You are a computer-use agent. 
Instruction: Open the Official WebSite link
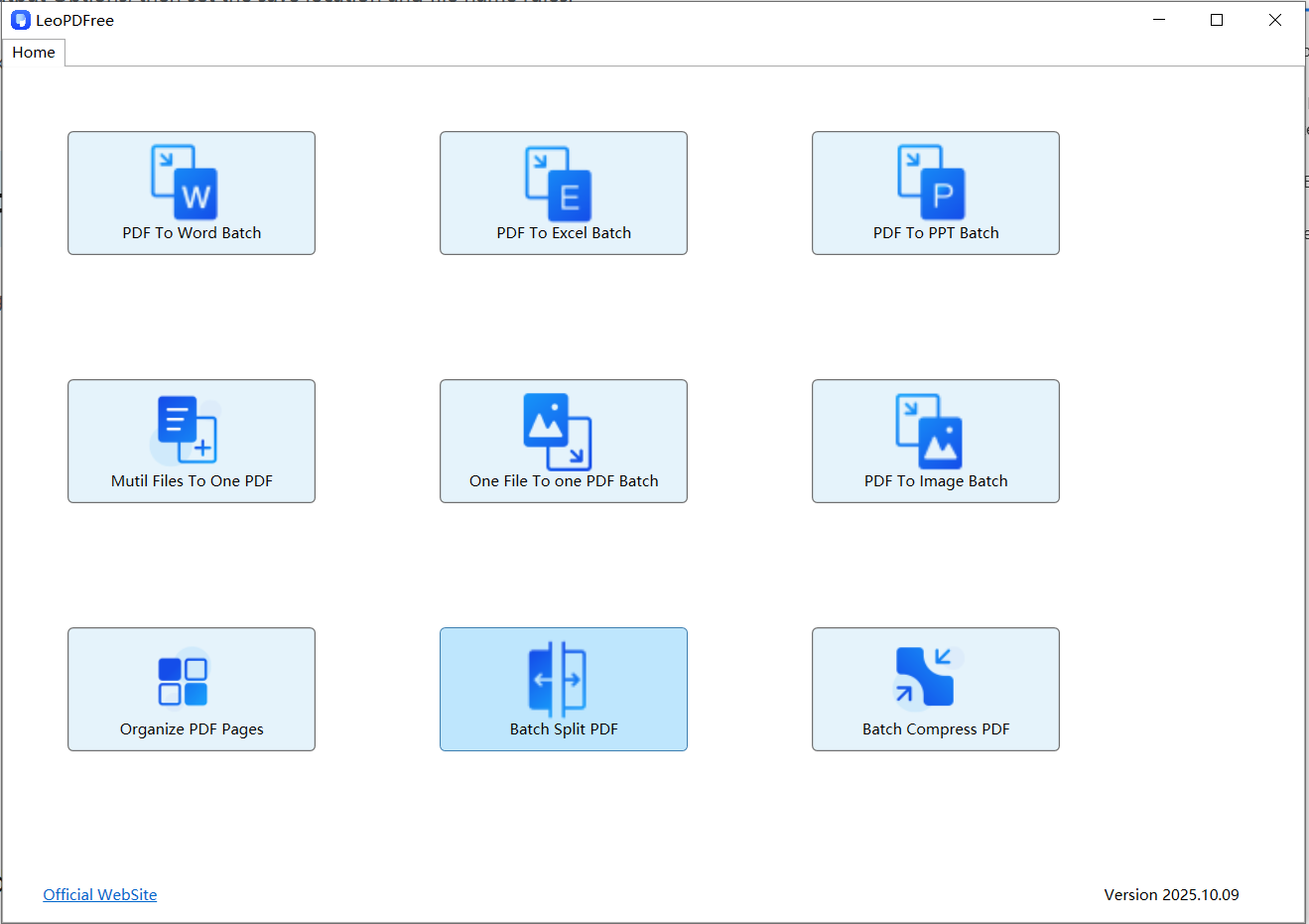tap(99, 894)
